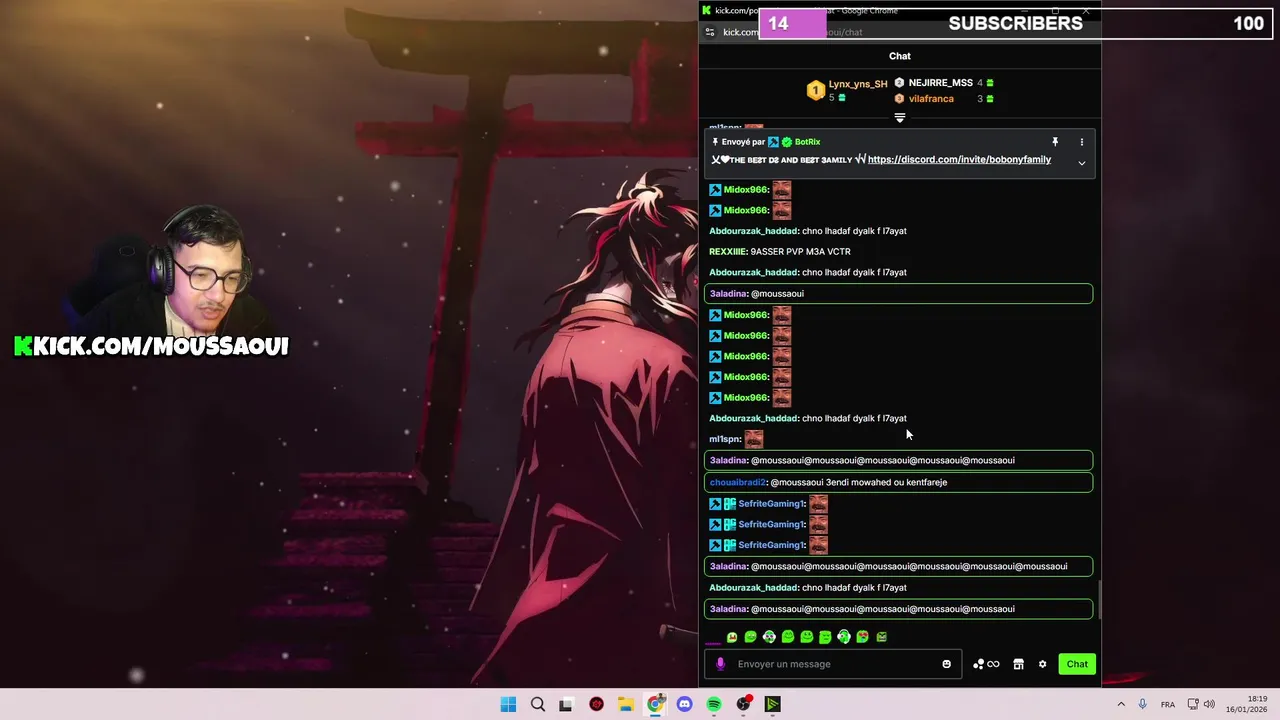Open Task View on the taskbar

click(566, 704)
